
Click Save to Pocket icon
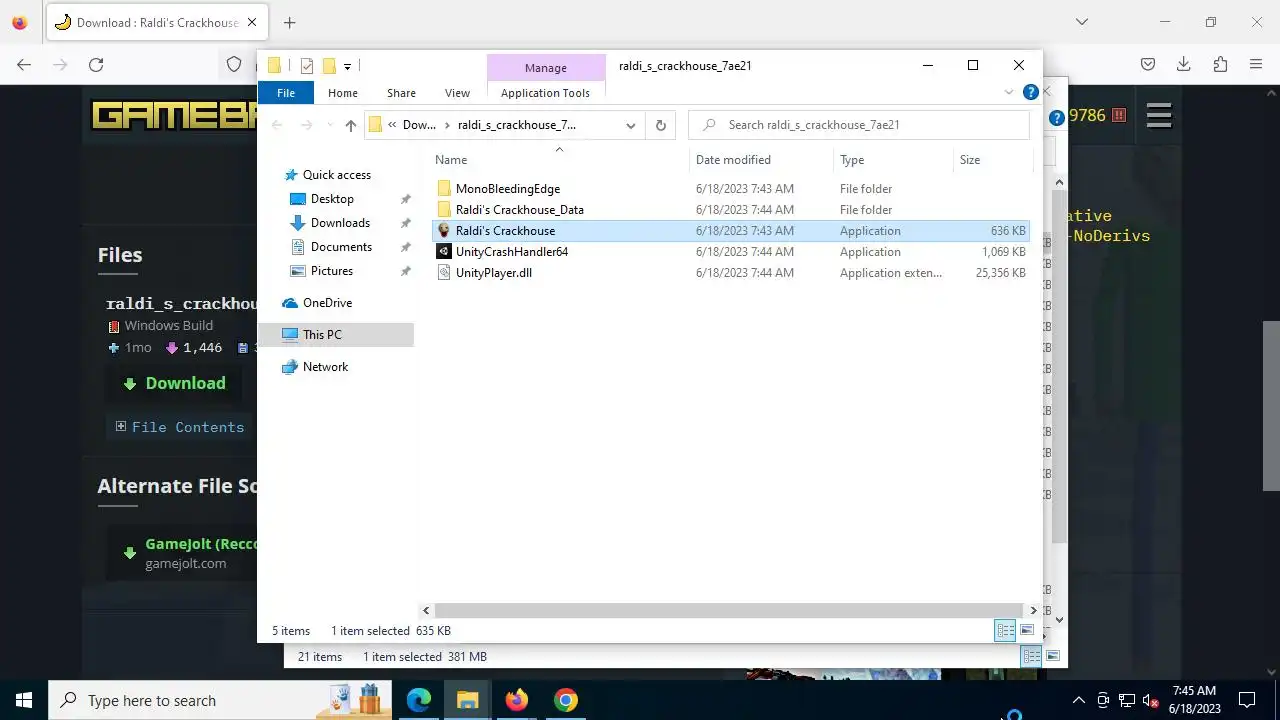tap(1148, 65)
